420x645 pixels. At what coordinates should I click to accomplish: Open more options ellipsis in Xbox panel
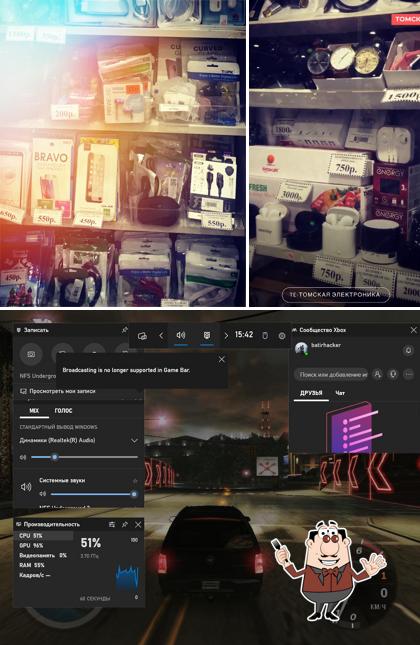(408, 374)
